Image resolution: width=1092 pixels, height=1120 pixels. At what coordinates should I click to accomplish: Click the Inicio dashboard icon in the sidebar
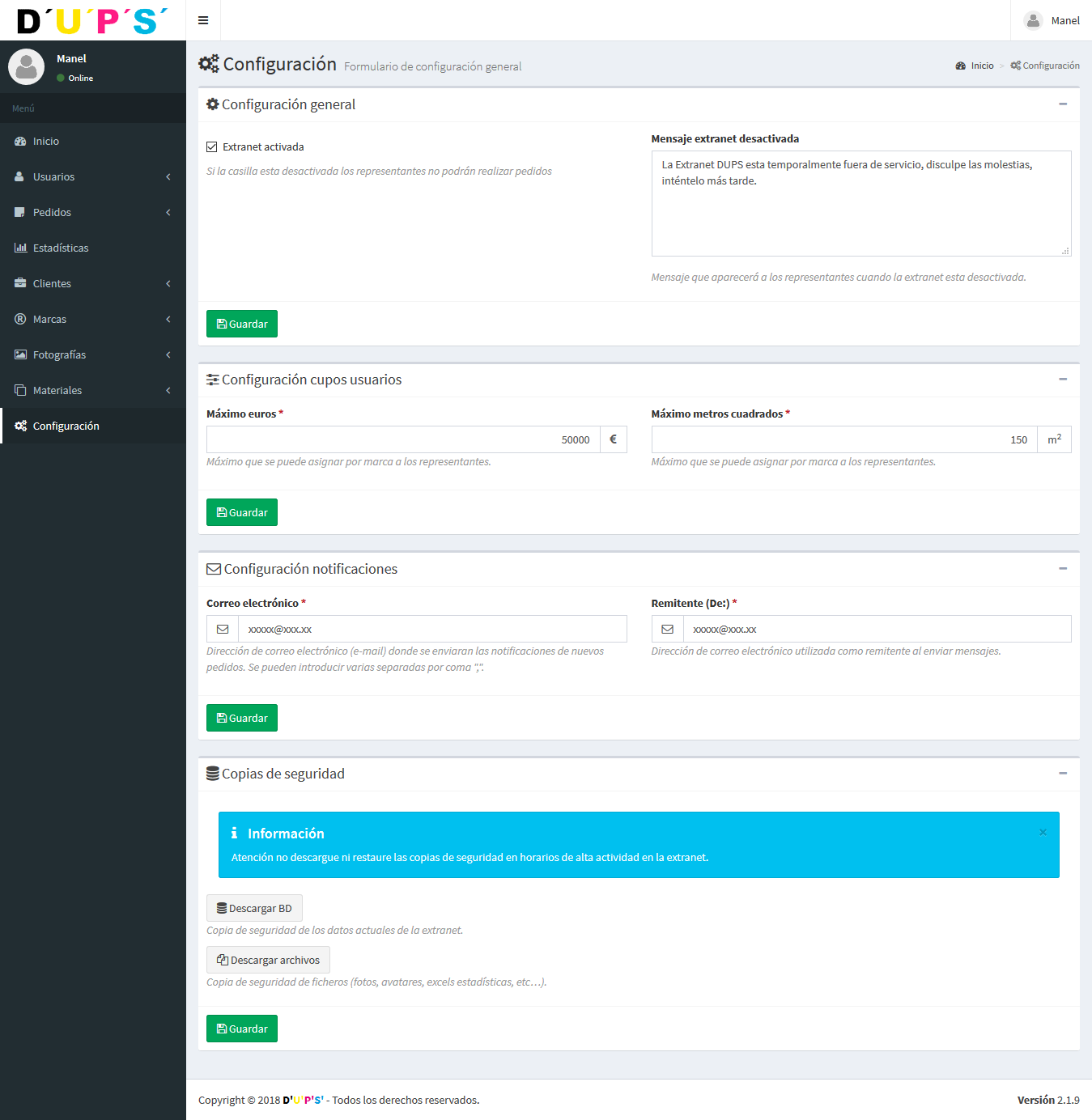[x=20, y=141]
